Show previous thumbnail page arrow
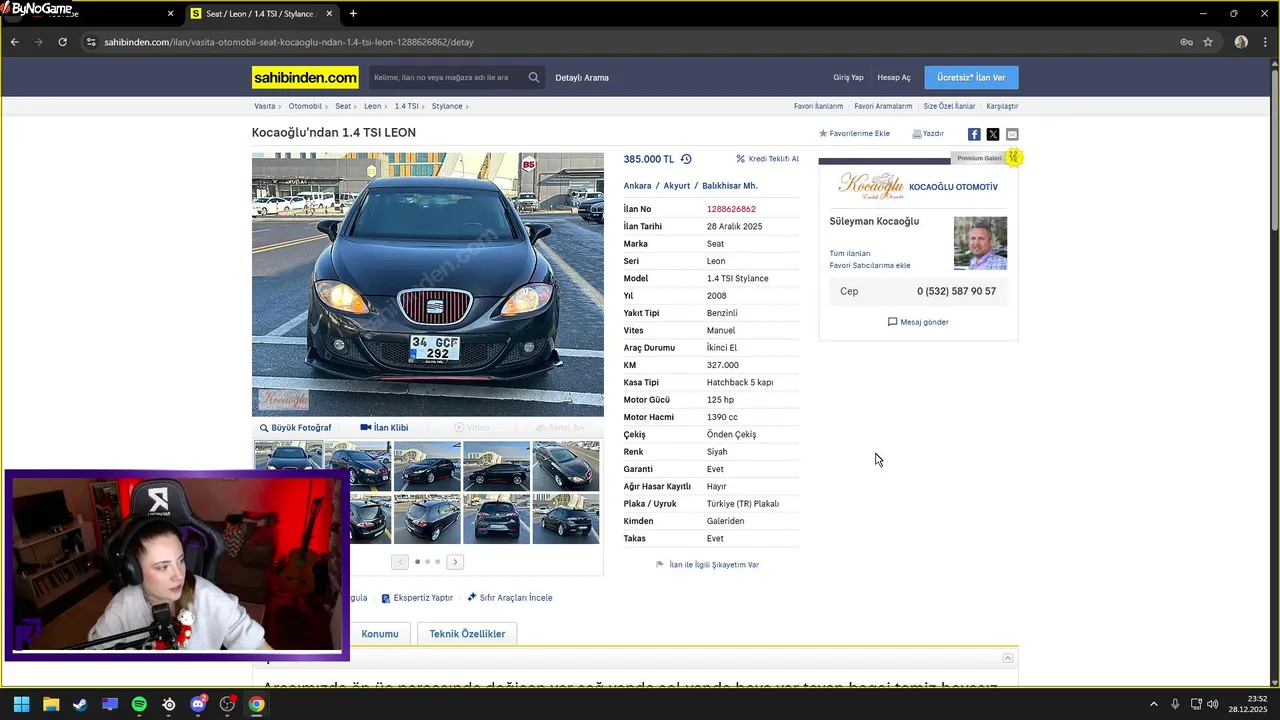This screenshot has width=1280, height=720. click(x=400, y=562)
